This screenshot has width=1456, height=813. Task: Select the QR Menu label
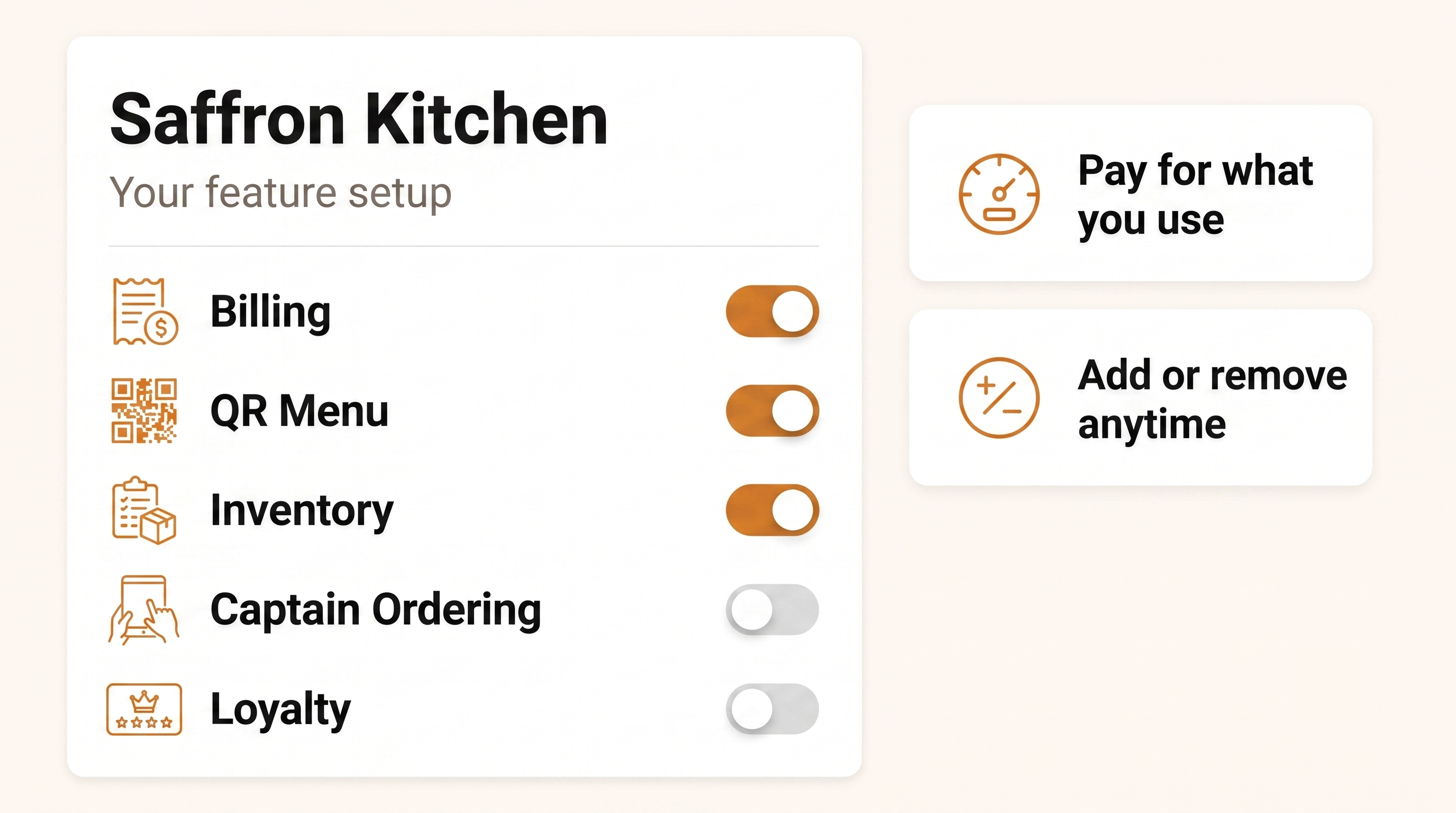pyautogui.click(x=299, y=411)
